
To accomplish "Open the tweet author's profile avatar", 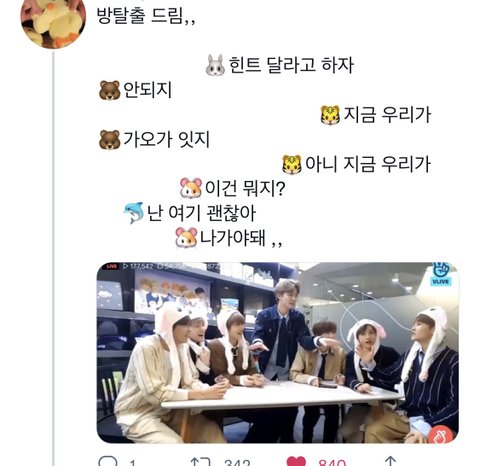I will pyautogui.click(x=53, y=23).
